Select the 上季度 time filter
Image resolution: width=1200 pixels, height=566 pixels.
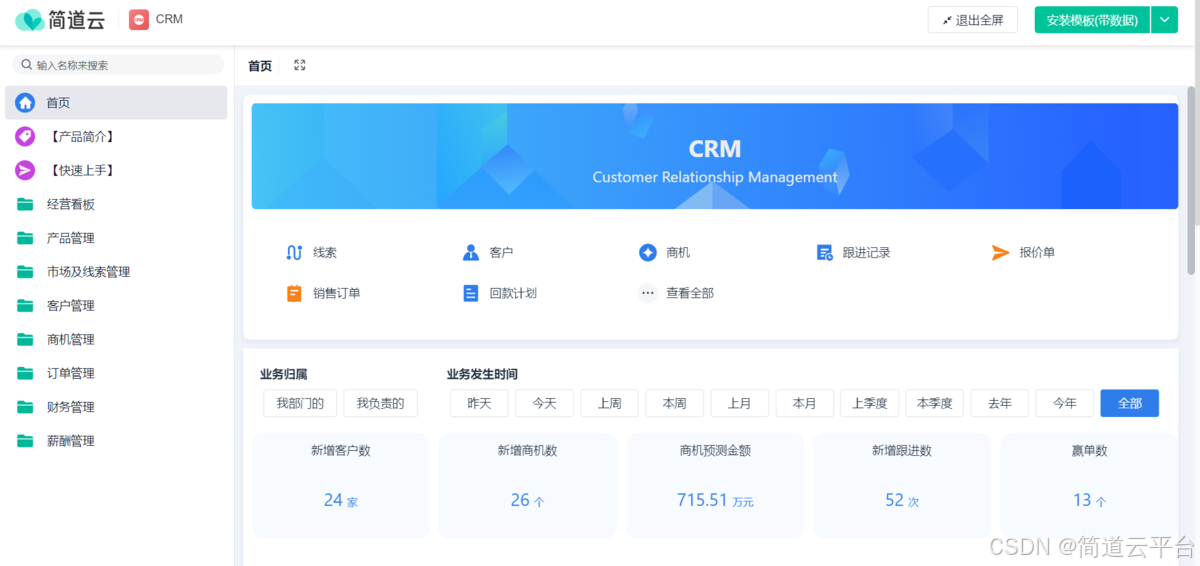pyautogui.click(x=870, y=403)
